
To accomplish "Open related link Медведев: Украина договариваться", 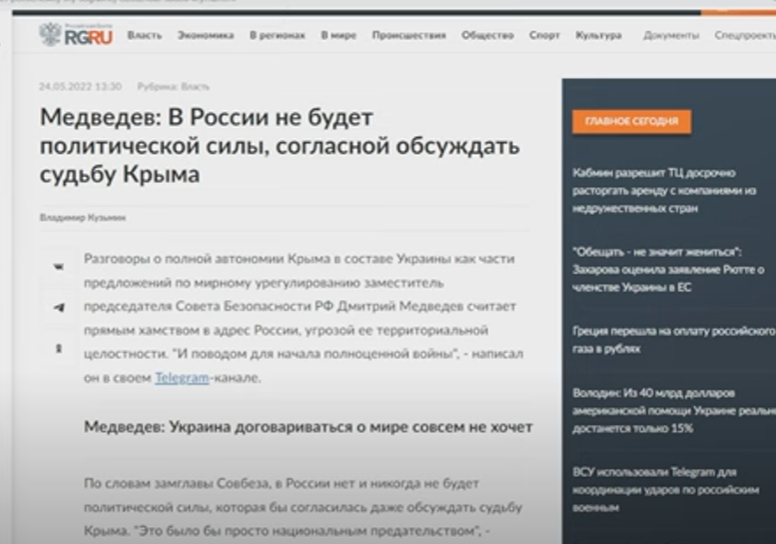I will [x=308, y=427].
